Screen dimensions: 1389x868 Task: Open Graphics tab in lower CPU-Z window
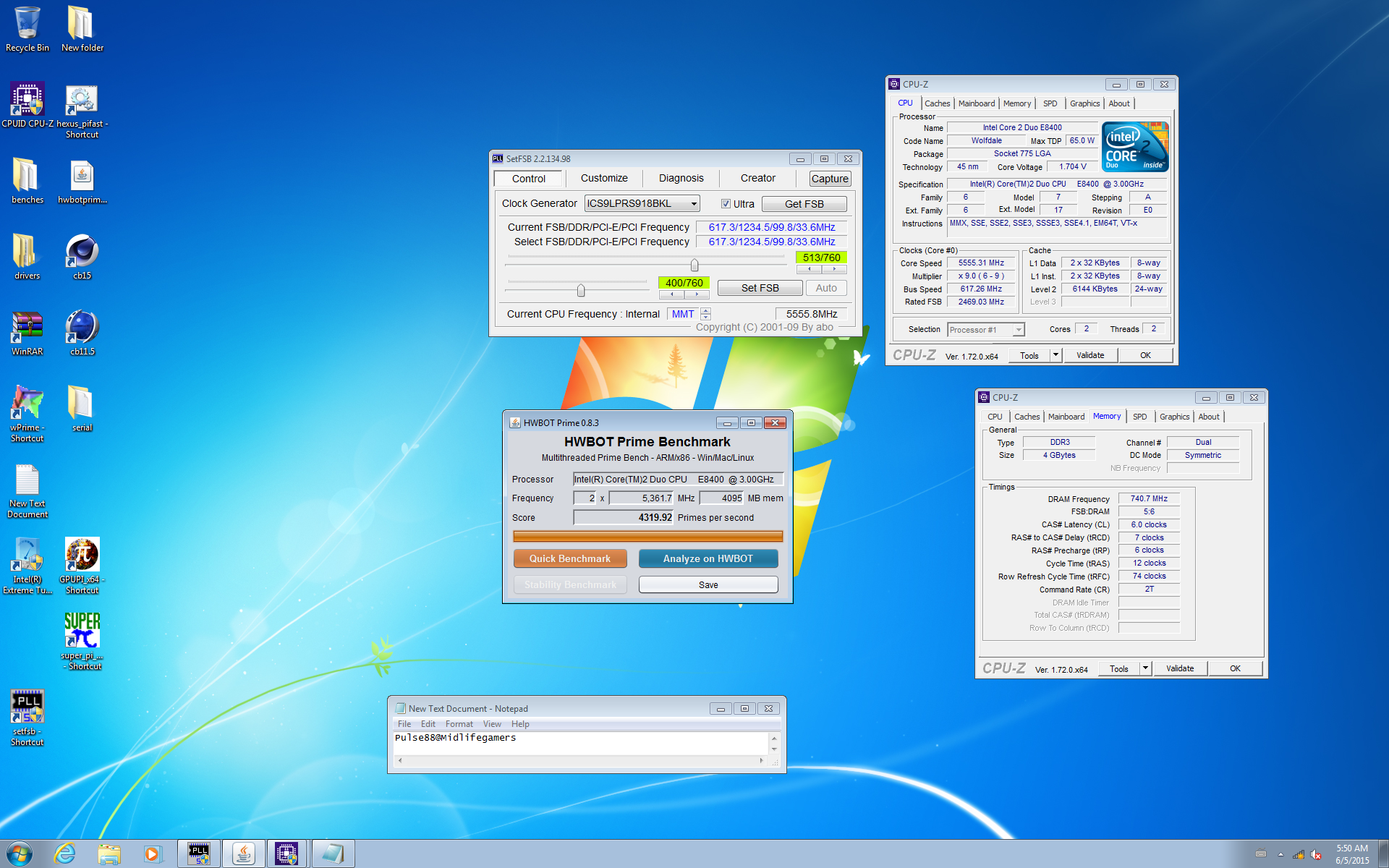point(1174,417)
